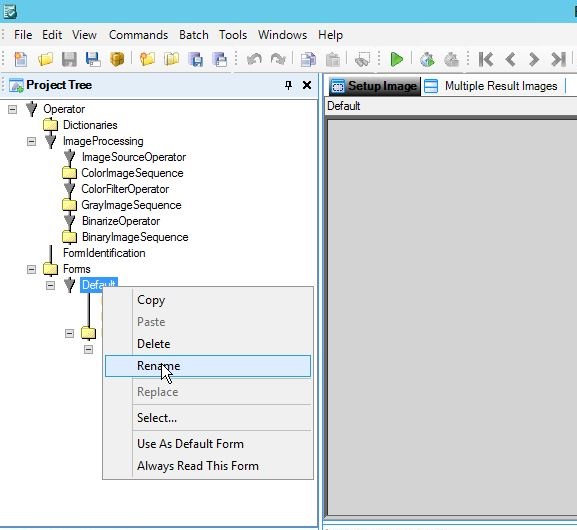Collapse the Operator root node
Image resolution: width=577 pixels, height=530 pixels.
(13, 109)
